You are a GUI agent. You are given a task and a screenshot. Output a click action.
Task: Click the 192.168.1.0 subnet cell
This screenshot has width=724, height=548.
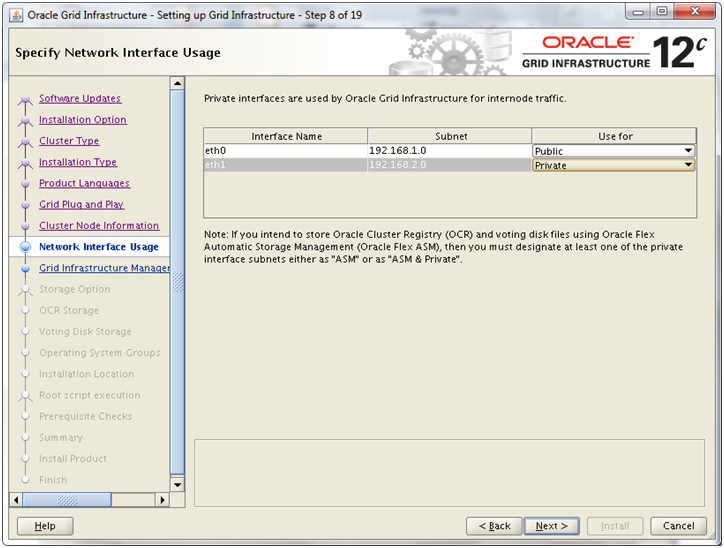tap(449, 151)
